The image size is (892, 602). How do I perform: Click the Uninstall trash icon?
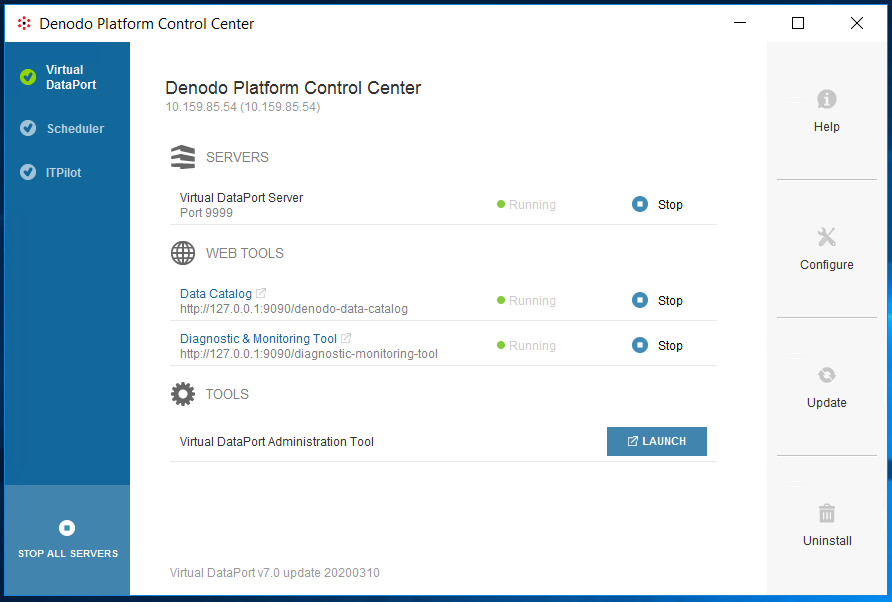(x=827, y=513)
